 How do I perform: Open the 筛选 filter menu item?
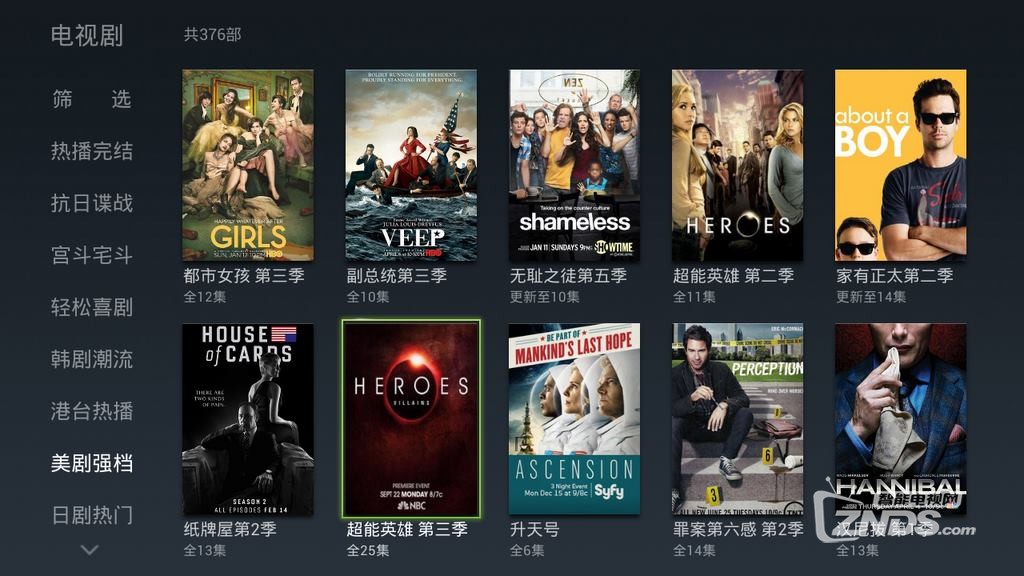92,99
